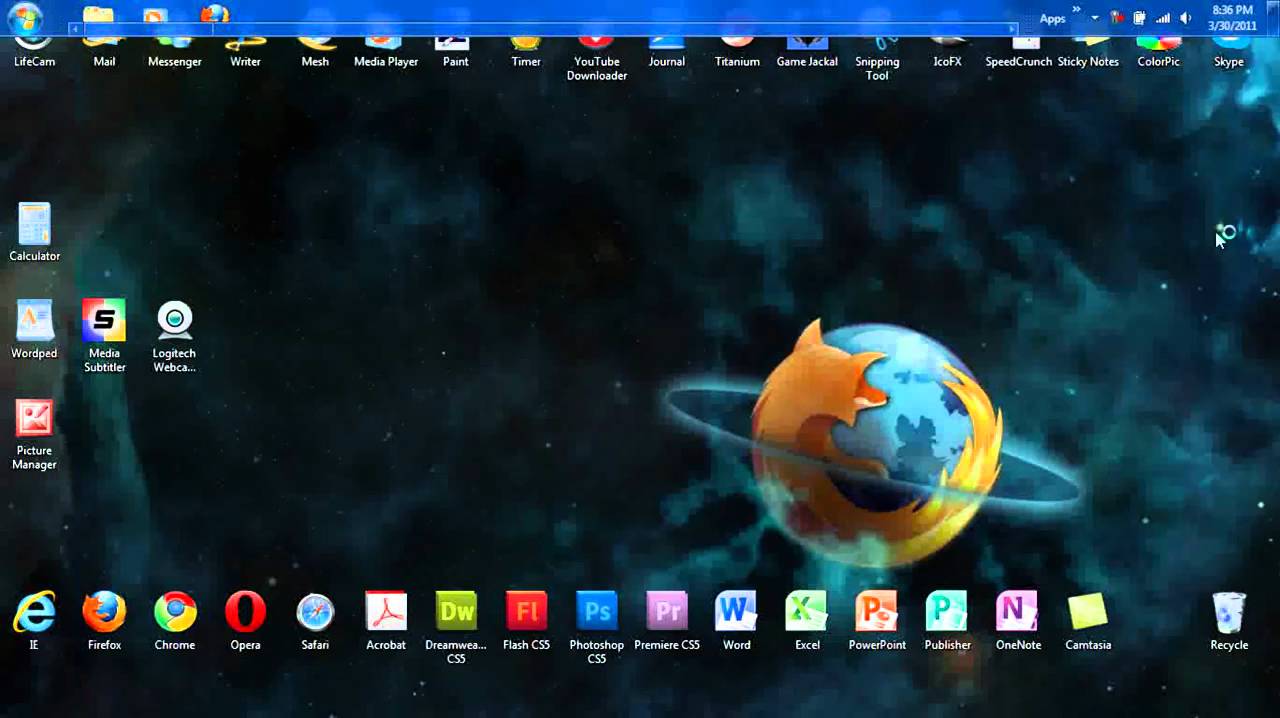Launch the Firefox desktop shortcut

104,620
